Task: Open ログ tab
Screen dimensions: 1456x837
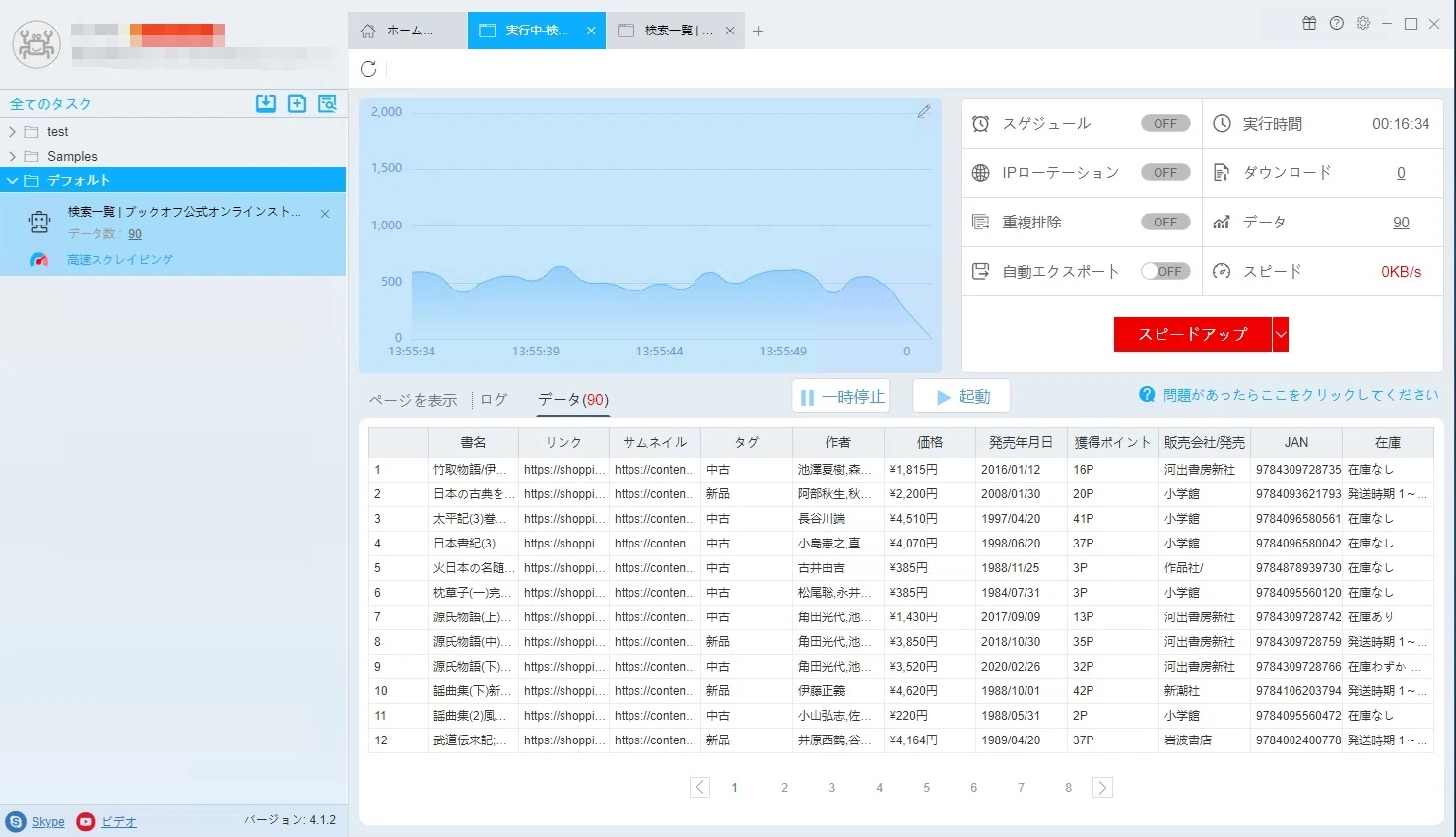Action: point(494,399)
